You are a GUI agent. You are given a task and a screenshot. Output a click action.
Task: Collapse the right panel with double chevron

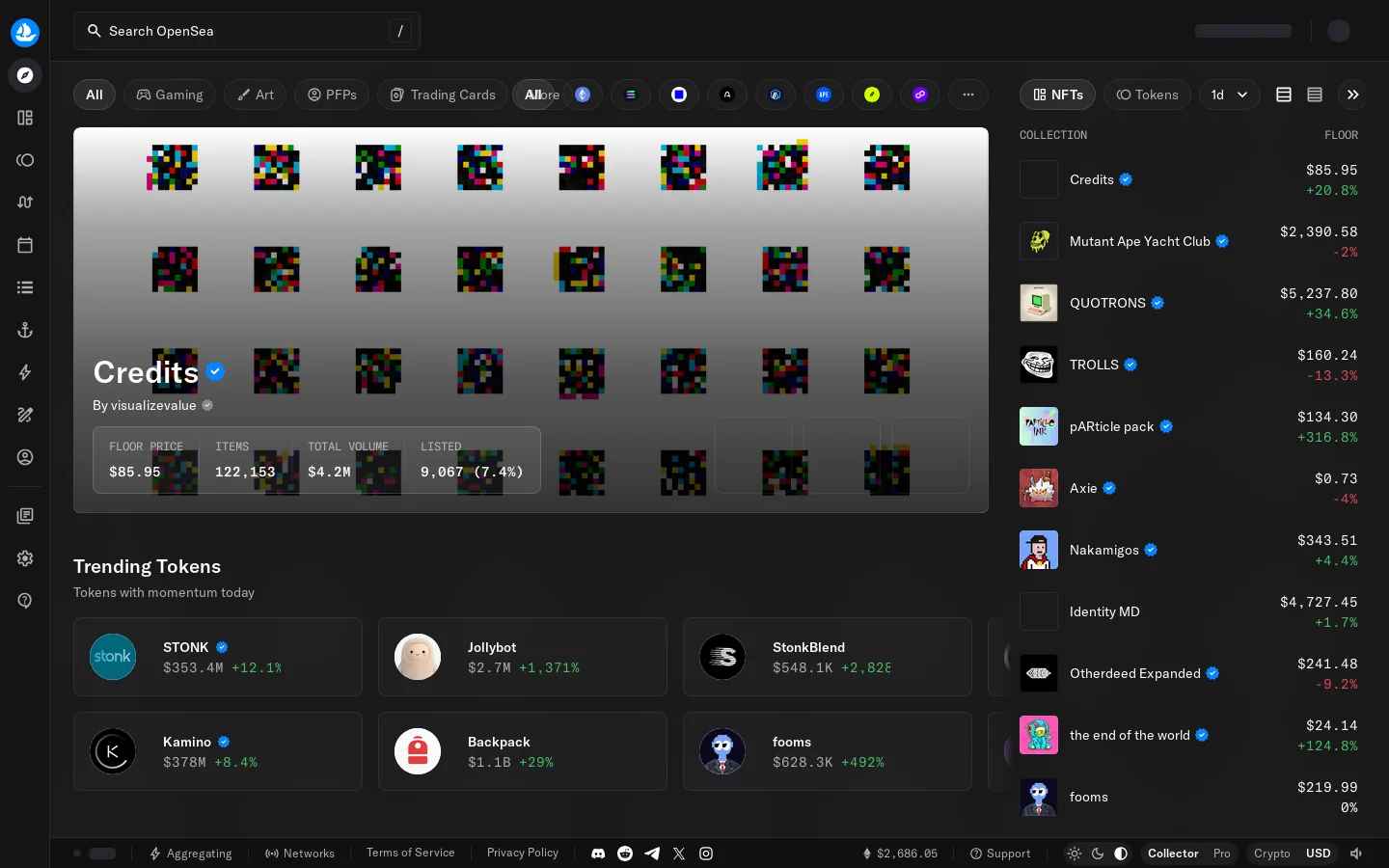(x=1353, y=95)
